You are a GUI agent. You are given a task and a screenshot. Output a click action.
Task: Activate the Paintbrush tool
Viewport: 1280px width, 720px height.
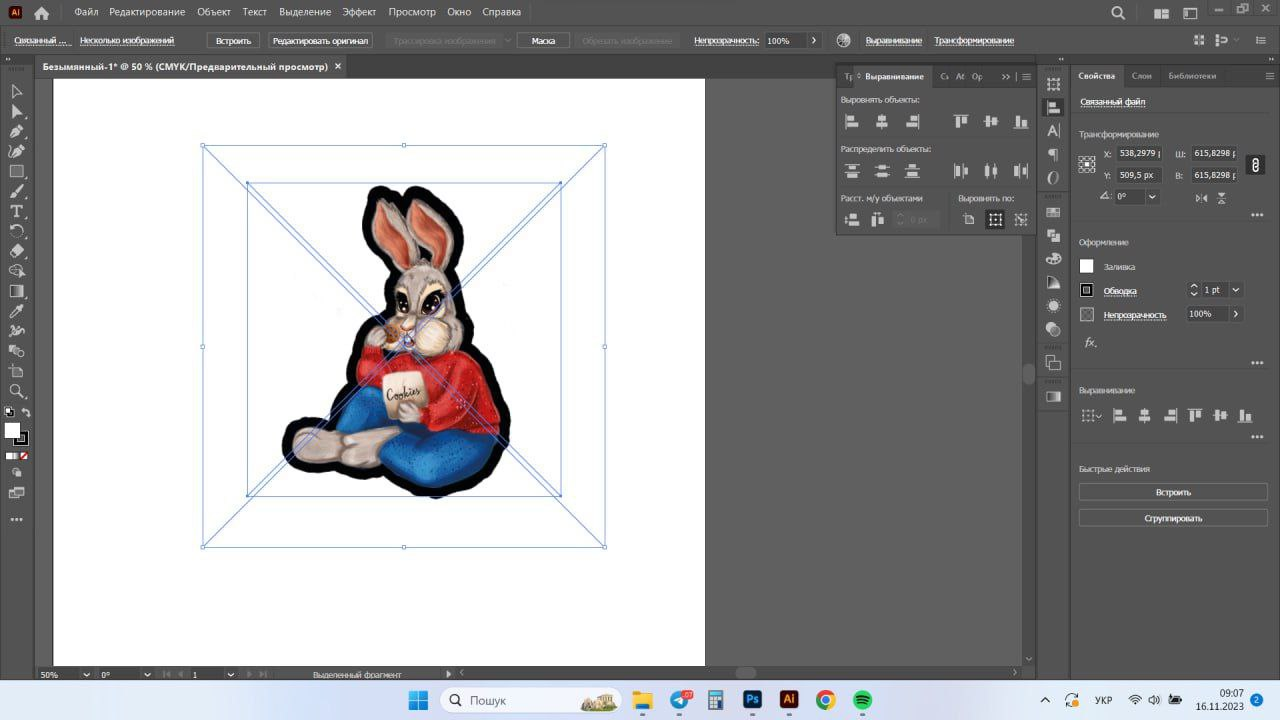pos(17,191)
